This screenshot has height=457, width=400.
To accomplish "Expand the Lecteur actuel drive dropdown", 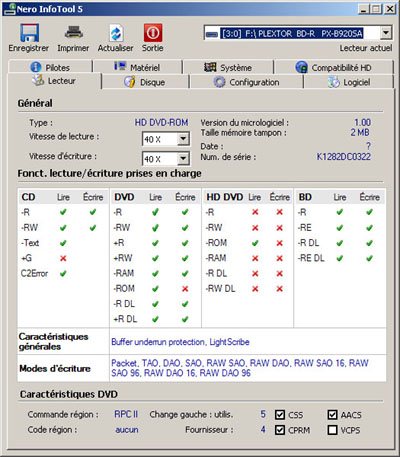I will pyautogui.click(x=385, y=33).
